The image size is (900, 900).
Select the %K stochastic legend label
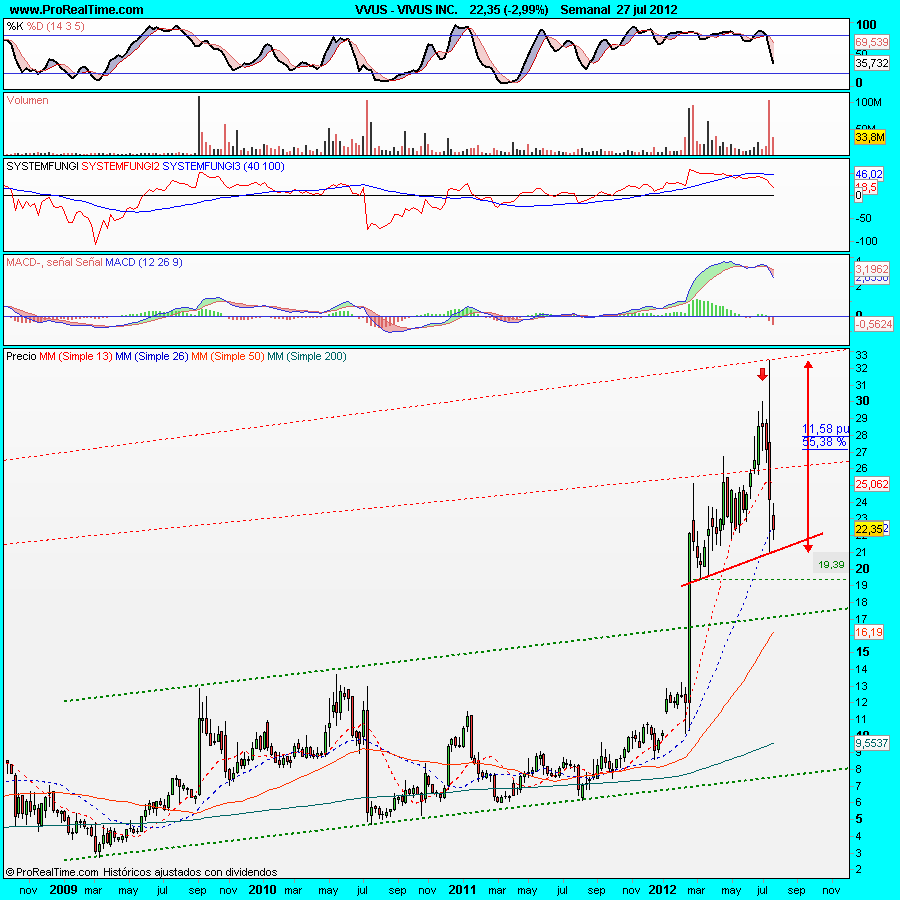(x=15, y=26)
